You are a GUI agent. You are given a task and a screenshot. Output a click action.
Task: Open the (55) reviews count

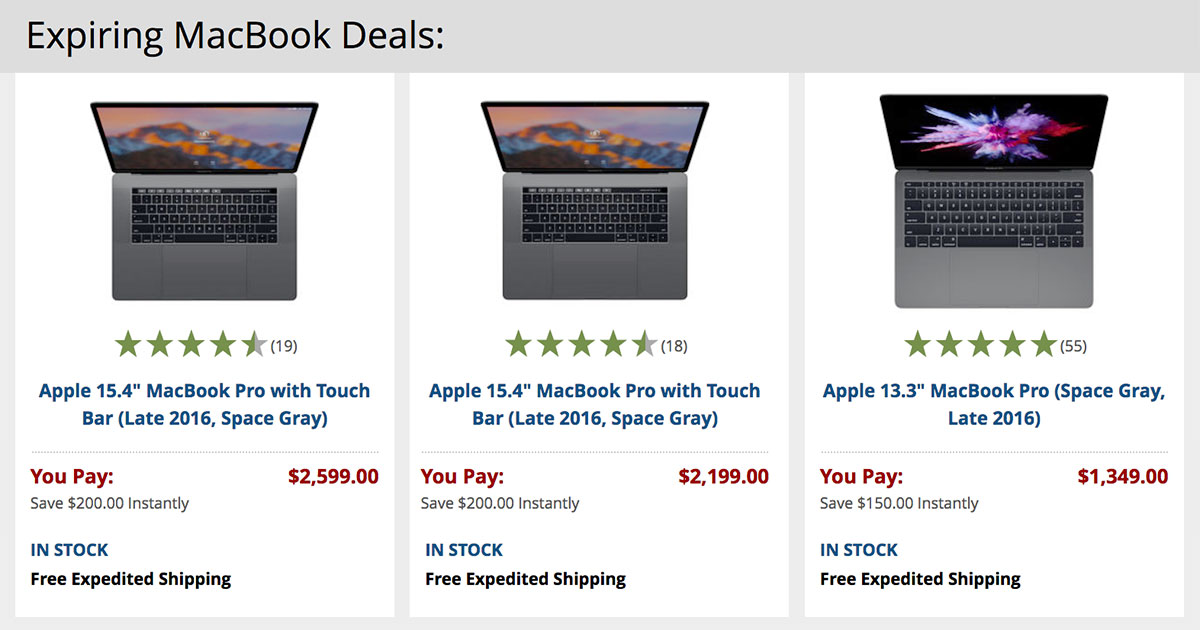[x=1073, y=347]
